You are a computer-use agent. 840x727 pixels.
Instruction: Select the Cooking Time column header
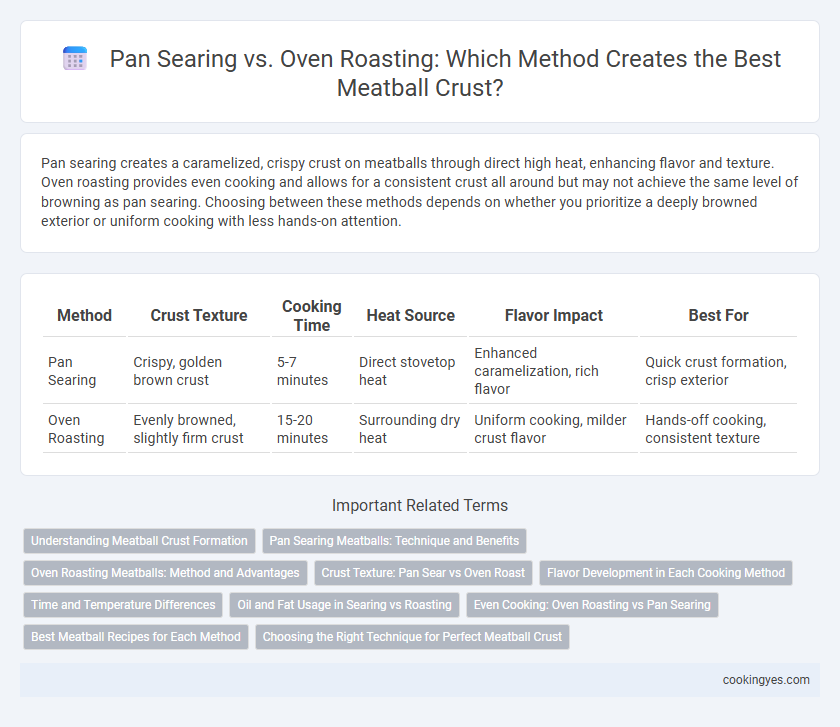point(312,316)
